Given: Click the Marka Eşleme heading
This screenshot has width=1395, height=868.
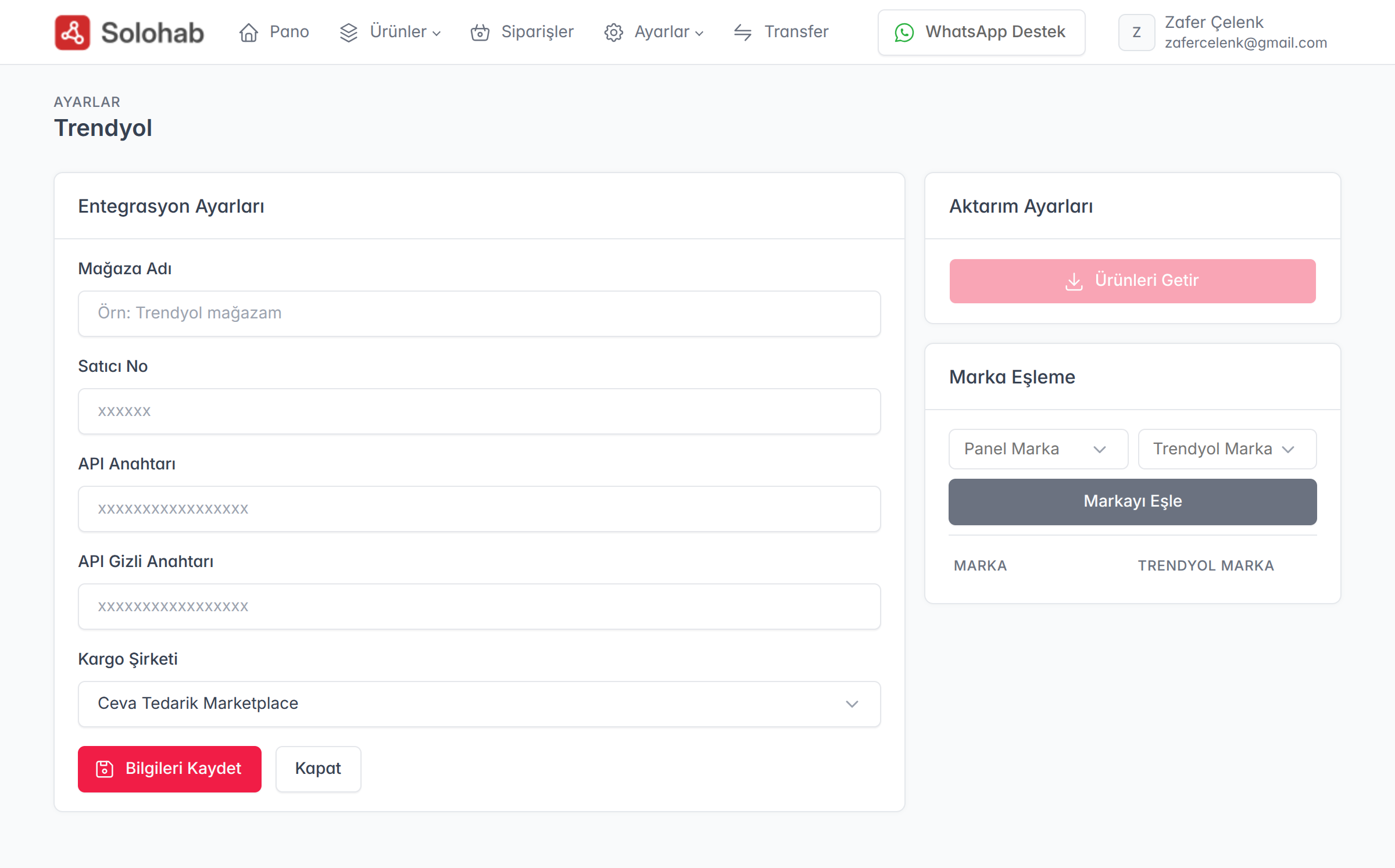Looking at the screenshot, I should click(x=1012, y=377).
